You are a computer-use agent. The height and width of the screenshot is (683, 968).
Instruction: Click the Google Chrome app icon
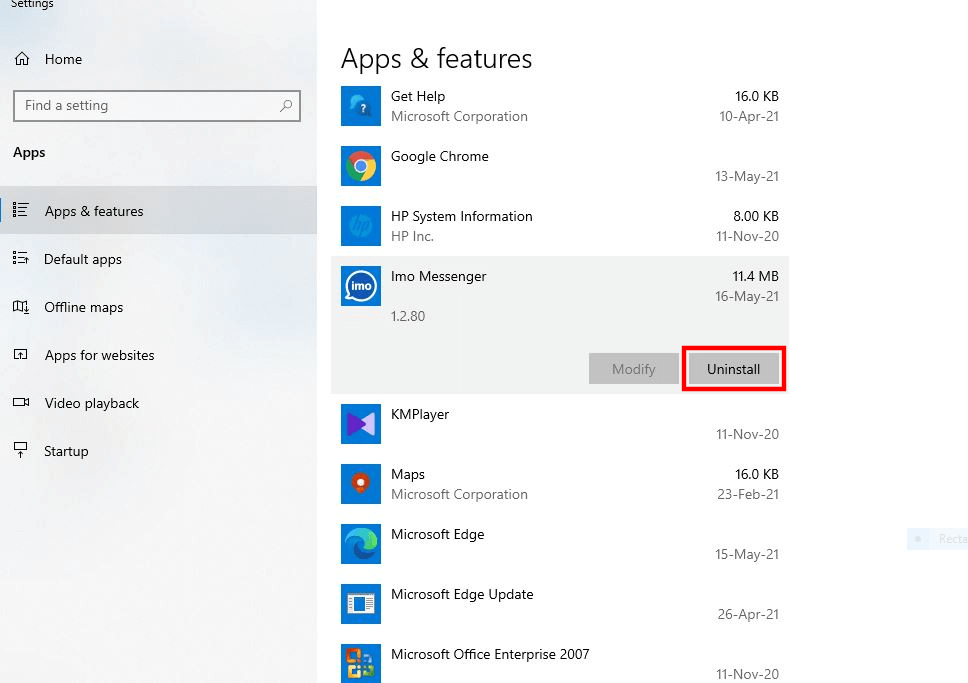click(x=361, y=166)
